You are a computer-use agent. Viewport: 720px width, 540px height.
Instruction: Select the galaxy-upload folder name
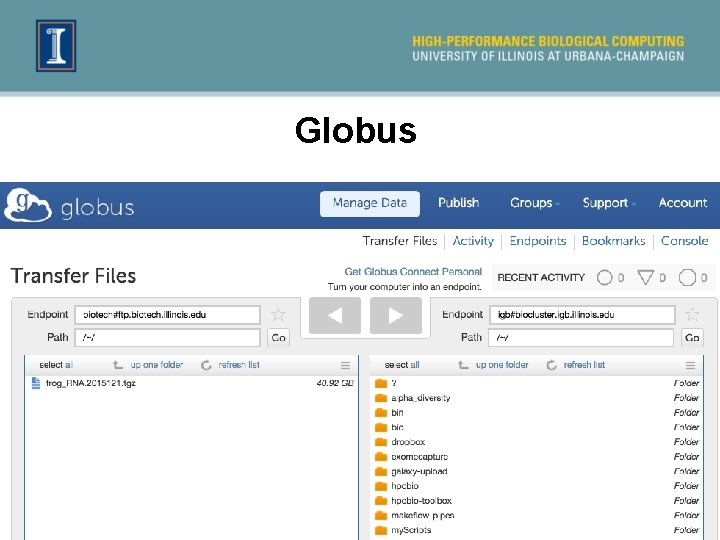pyautogui.click(x=419, y=472)
